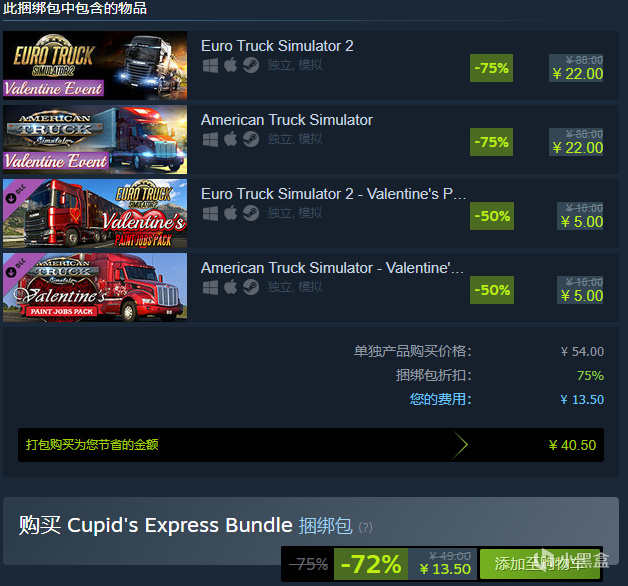
Task: Open Euro Truck Simulator 2 Valentine's pack title
Action: pyautogui.click(x=333, y=194)
